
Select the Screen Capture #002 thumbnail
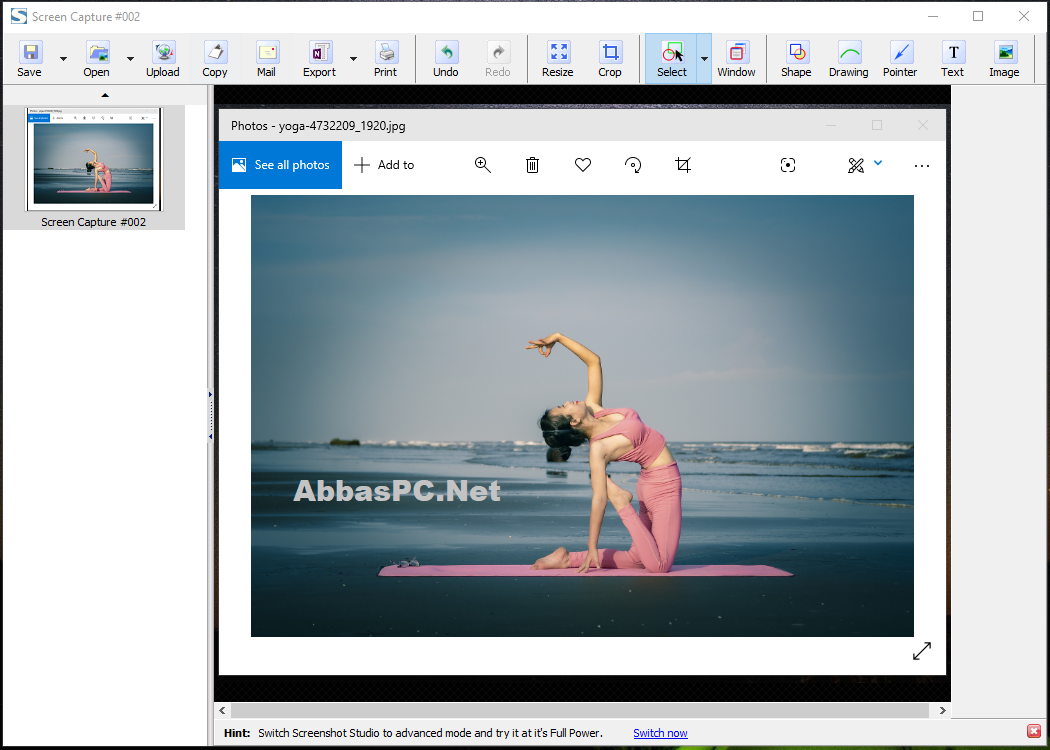[94, 159]
